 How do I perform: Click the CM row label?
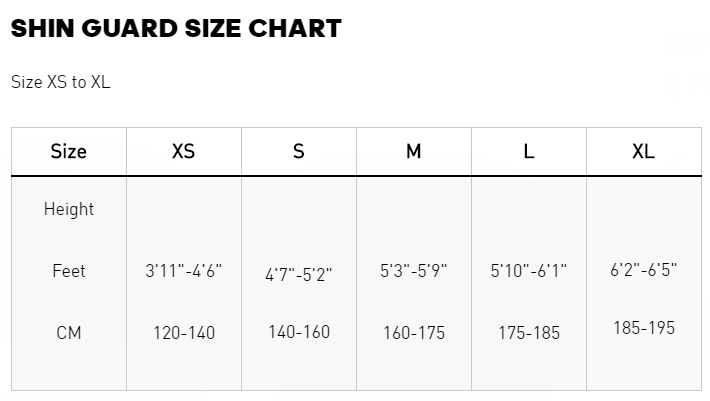pyautogui.click(x=69, y=333)
